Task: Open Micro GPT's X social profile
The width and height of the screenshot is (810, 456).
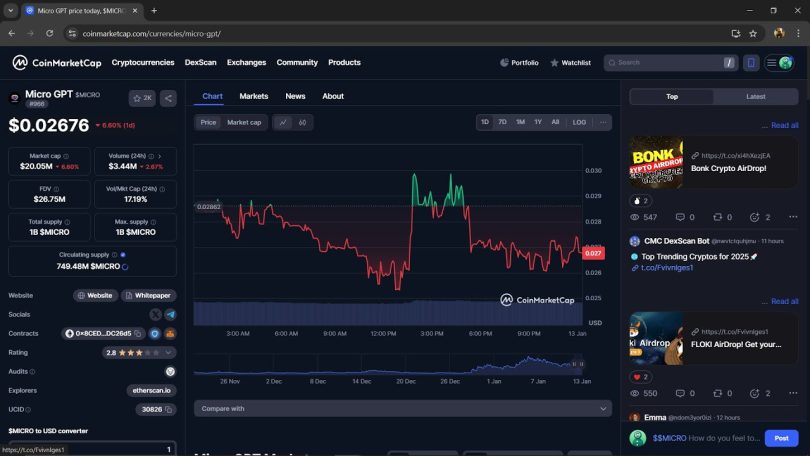Action: tap(155, 314)
